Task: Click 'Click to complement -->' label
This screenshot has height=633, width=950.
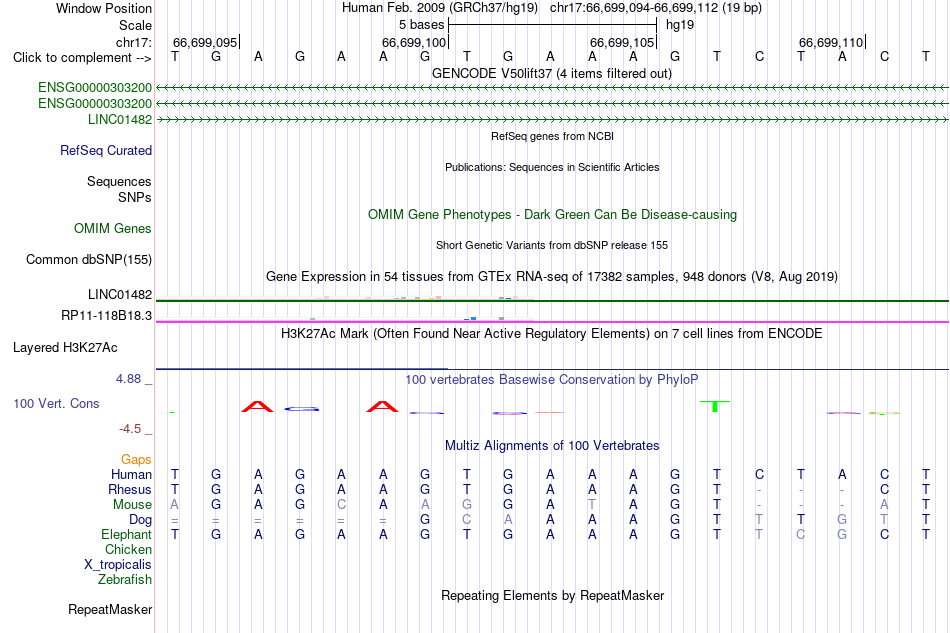Action: (x=82, y=58)
